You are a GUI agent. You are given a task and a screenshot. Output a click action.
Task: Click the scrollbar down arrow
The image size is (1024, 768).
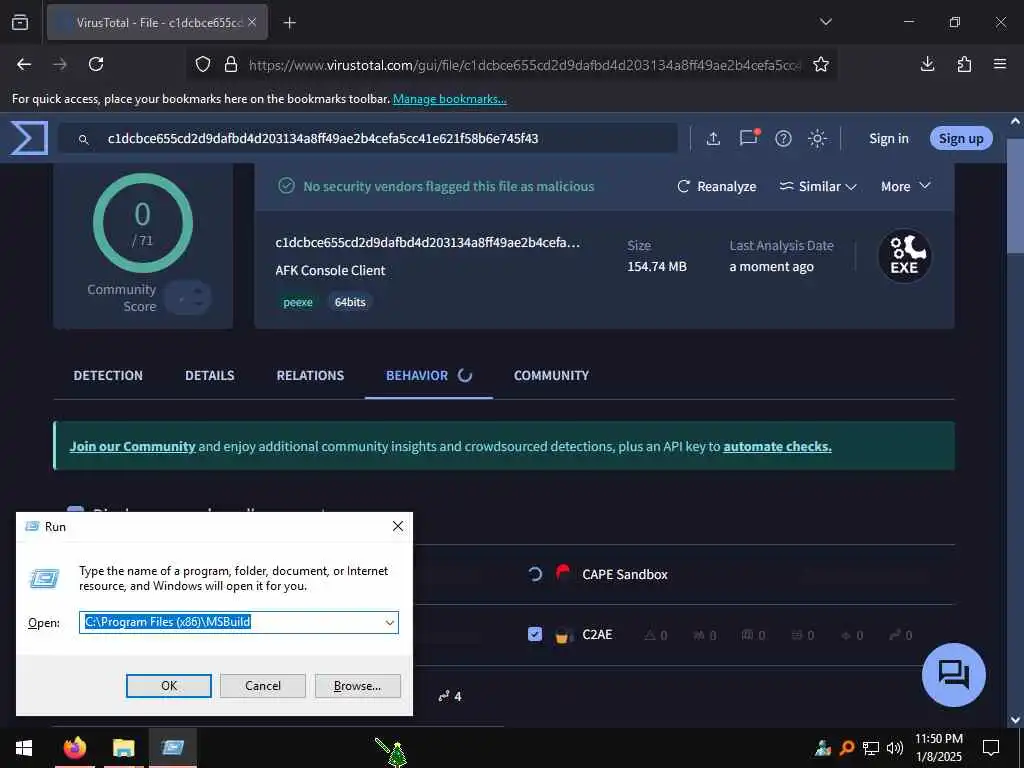(x=1015, y=720)
